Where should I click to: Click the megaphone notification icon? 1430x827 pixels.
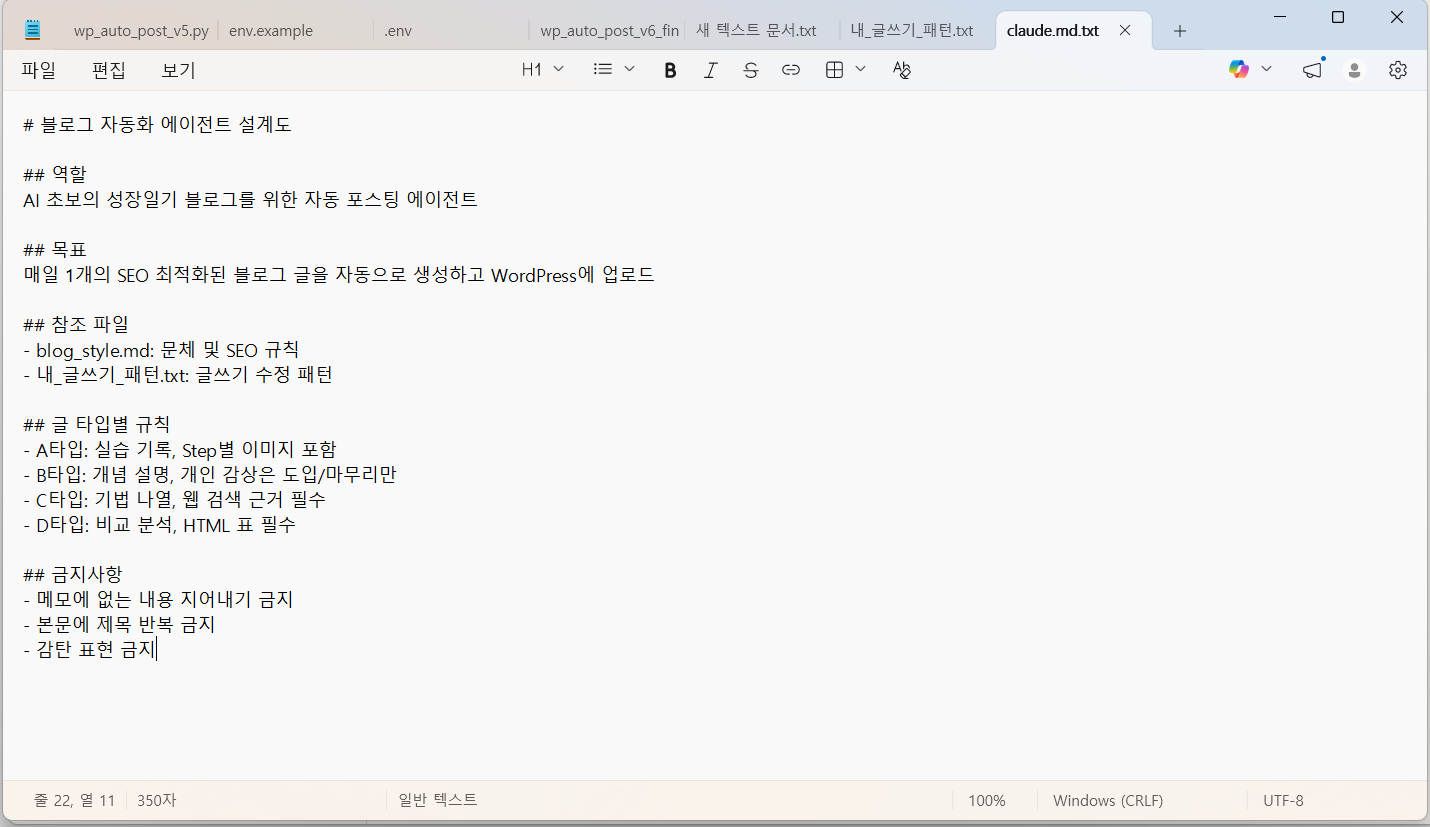[1312, 70]
